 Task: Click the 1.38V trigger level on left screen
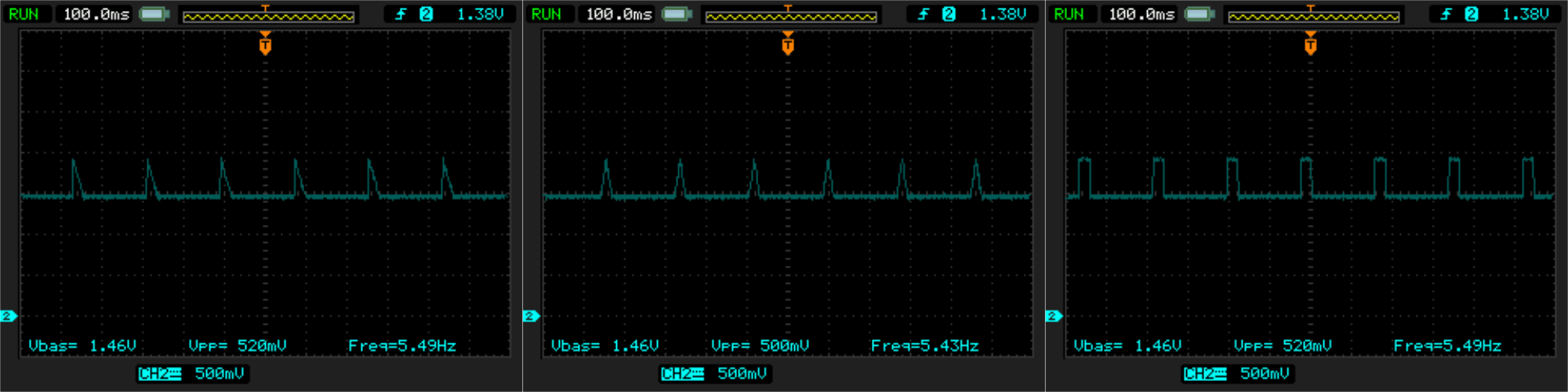tap(480, 14)
